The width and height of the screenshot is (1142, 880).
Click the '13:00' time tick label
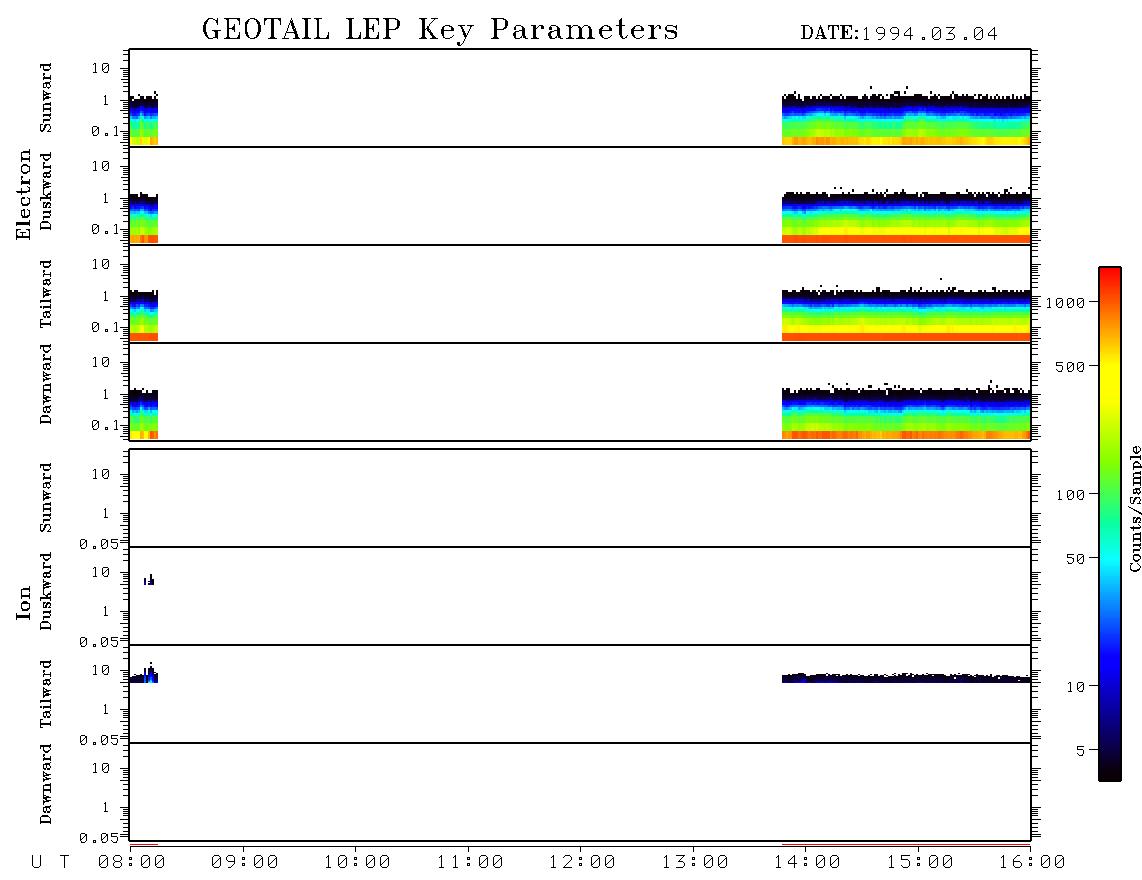click(695, 862)
